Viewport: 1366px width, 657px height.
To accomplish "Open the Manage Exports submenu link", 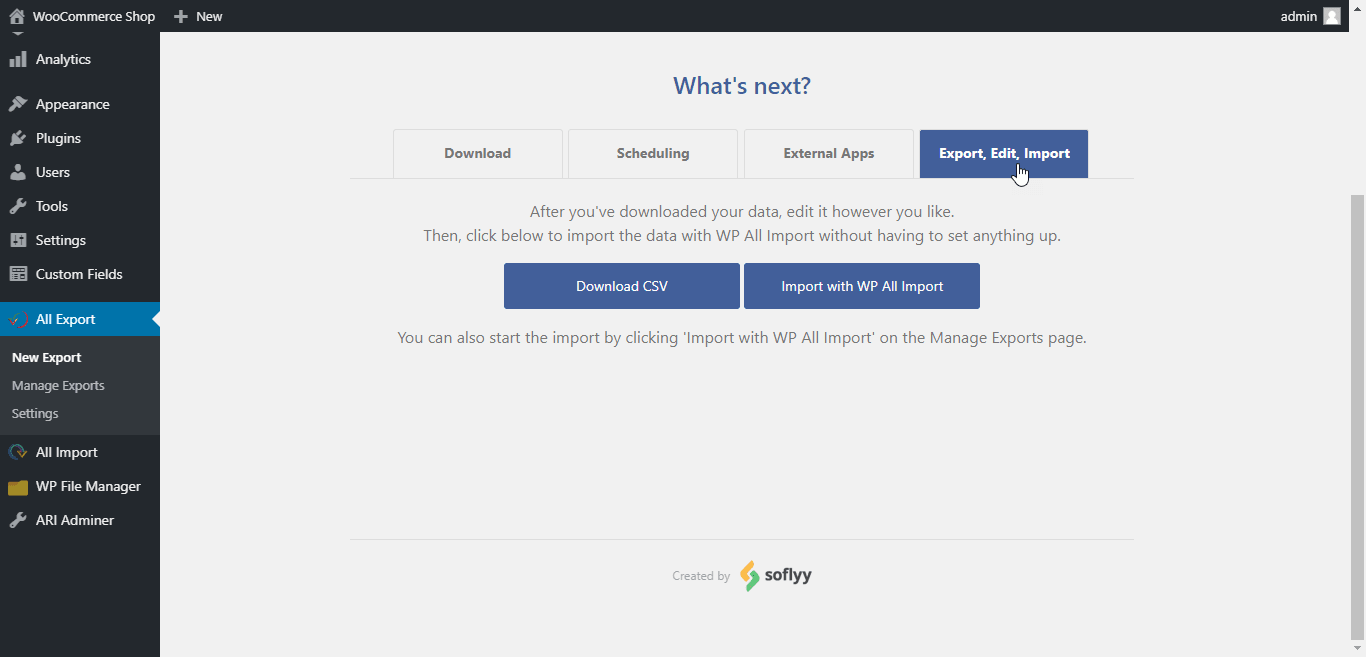I will [58, 385].
